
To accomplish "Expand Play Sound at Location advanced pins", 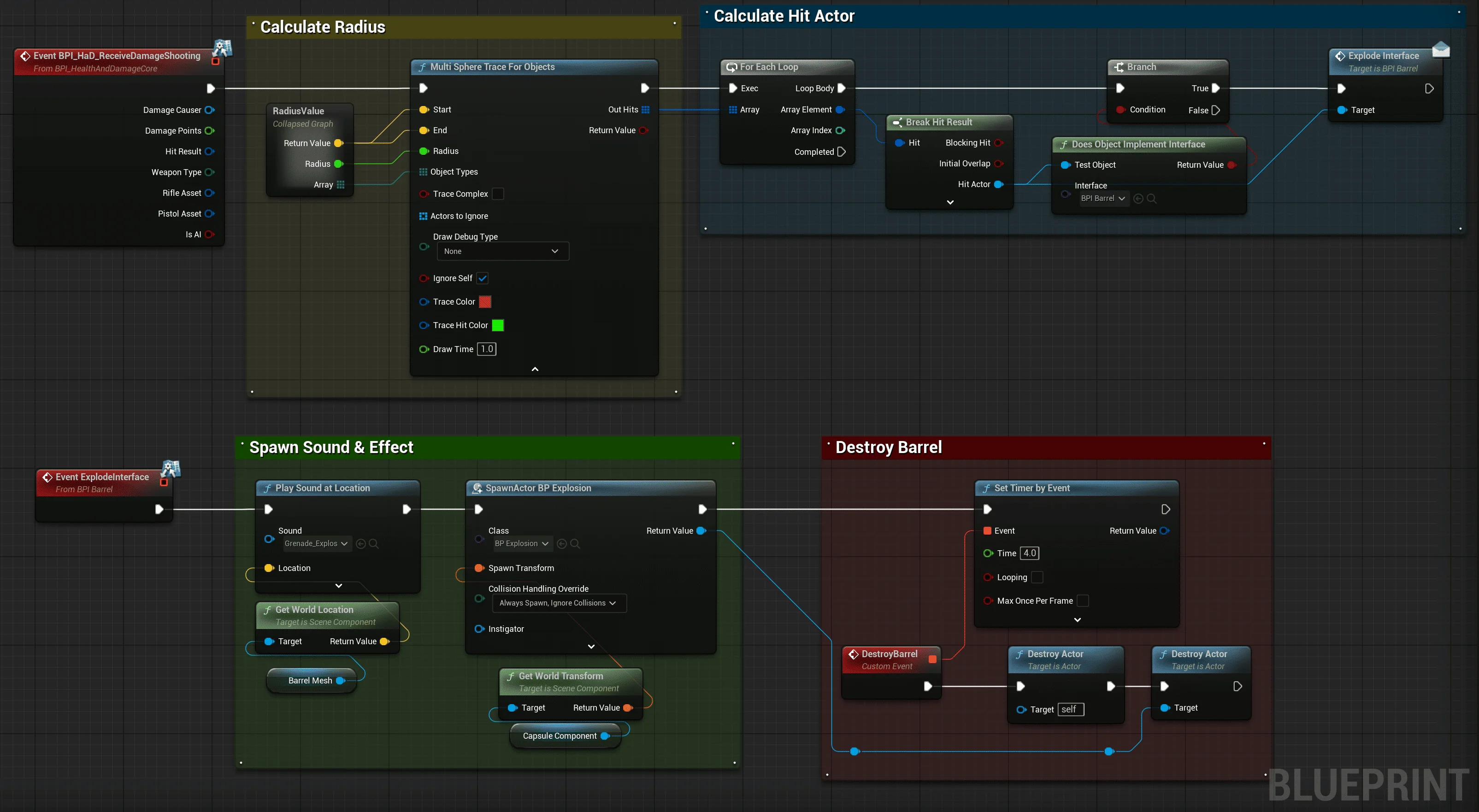I will 339,586.
